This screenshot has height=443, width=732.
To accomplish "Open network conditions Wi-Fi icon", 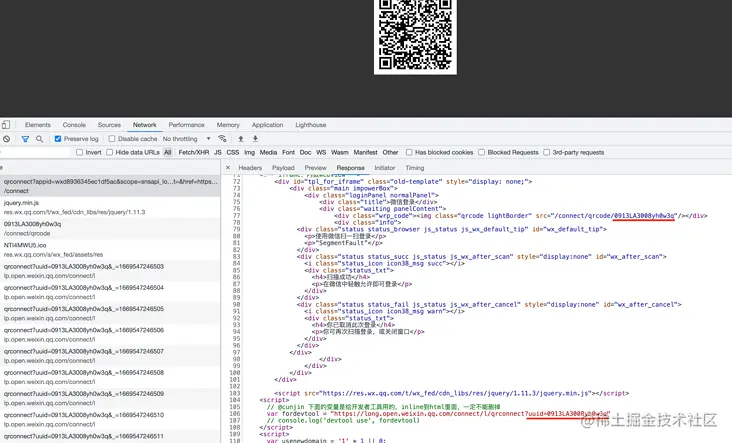I will point(222,139).
